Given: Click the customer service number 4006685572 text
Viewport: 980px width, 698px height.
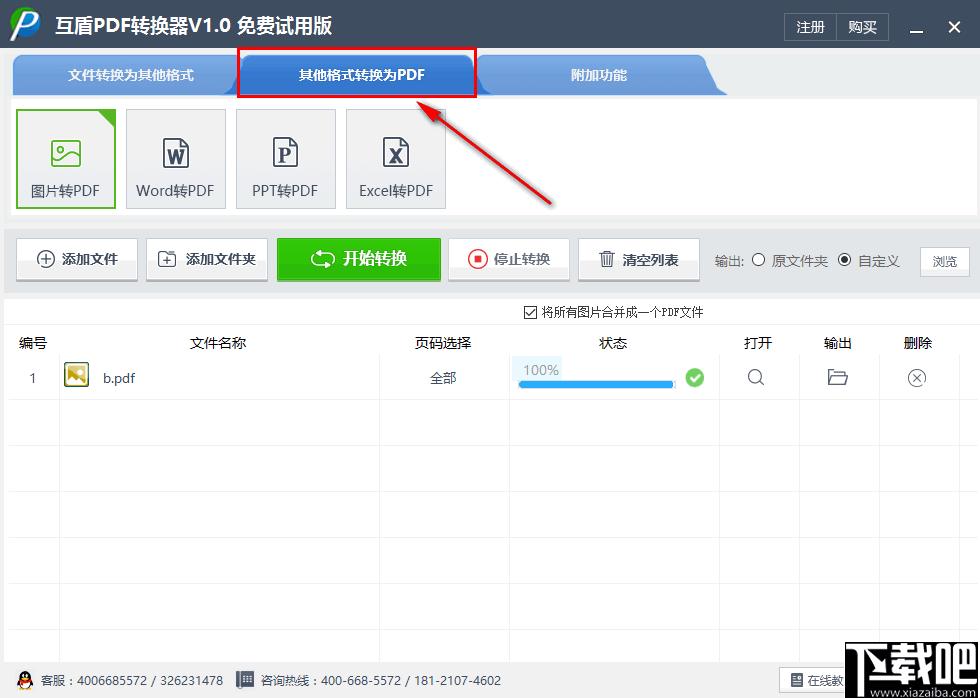Looking at the screenshot, I should [x=112, y=681].
